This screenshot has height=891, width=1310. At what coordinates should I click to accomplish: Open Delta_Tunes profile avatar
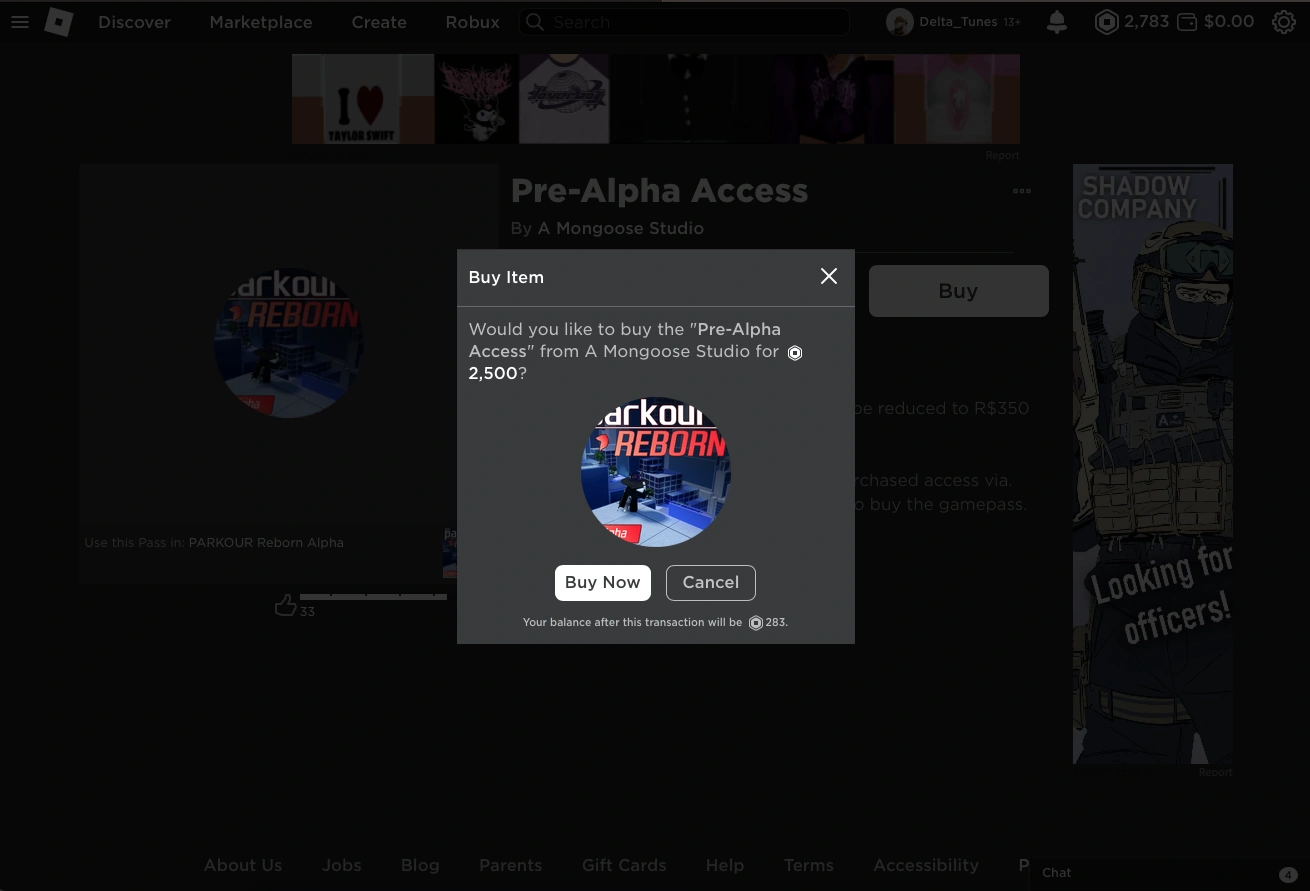[x=900, y=22]
